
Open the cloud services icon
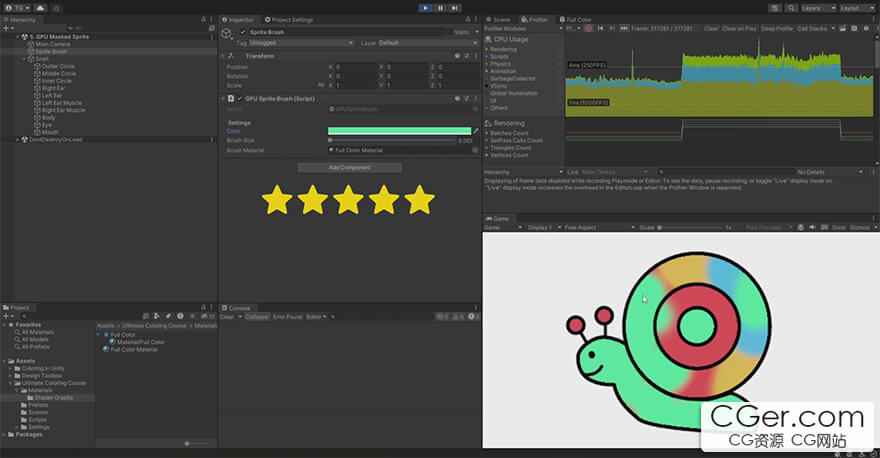pos(40,7)
